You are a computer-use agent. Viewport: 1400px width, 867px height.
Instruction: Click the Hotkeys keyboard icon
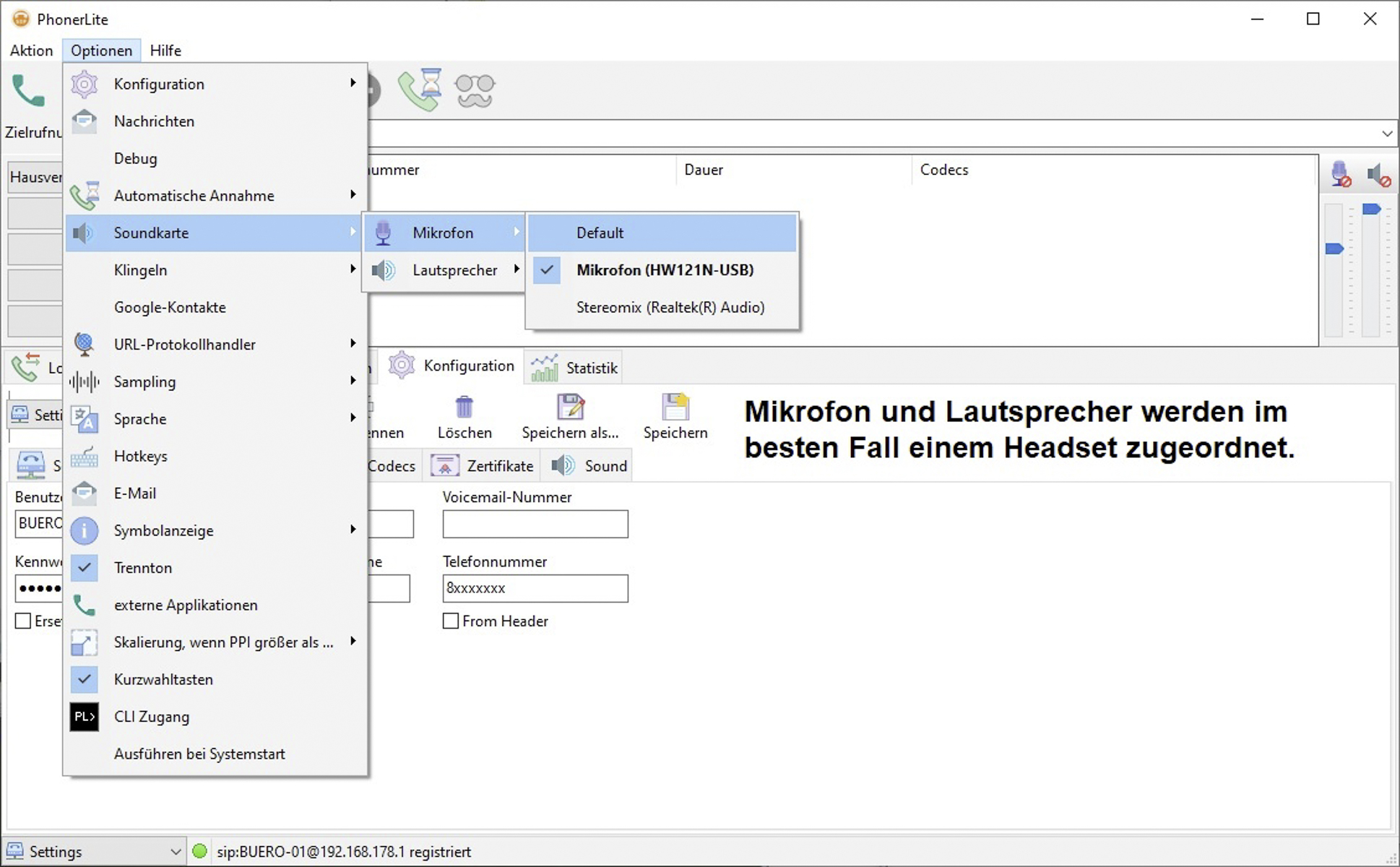[85, 457]
